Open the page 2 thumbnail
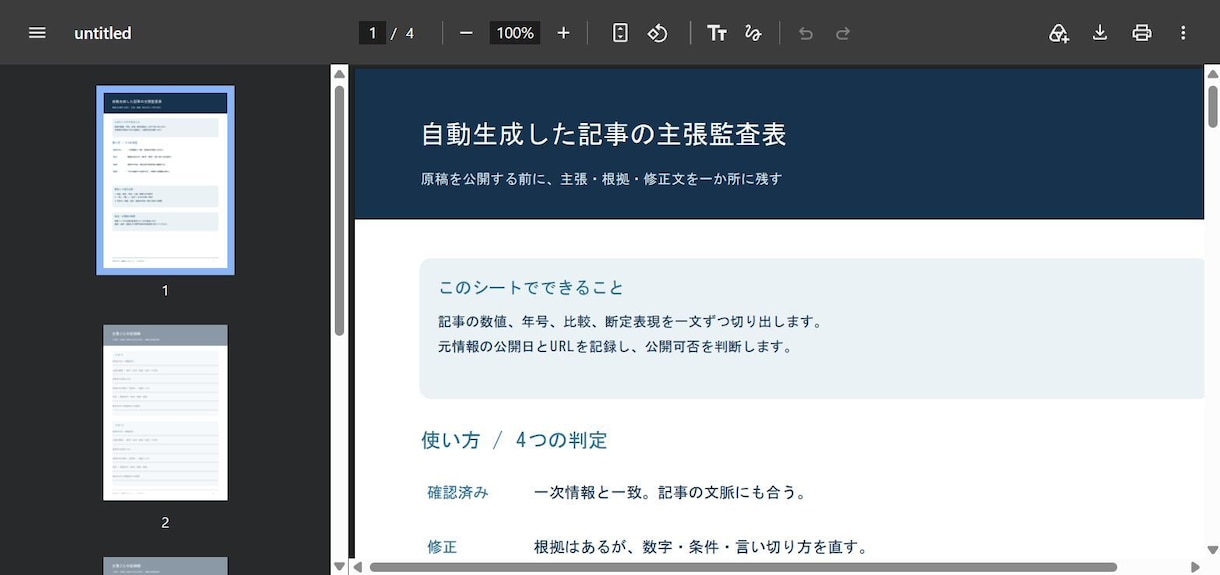The height and width of the screenshot is (575, 1220). click(x=165, y=412)
